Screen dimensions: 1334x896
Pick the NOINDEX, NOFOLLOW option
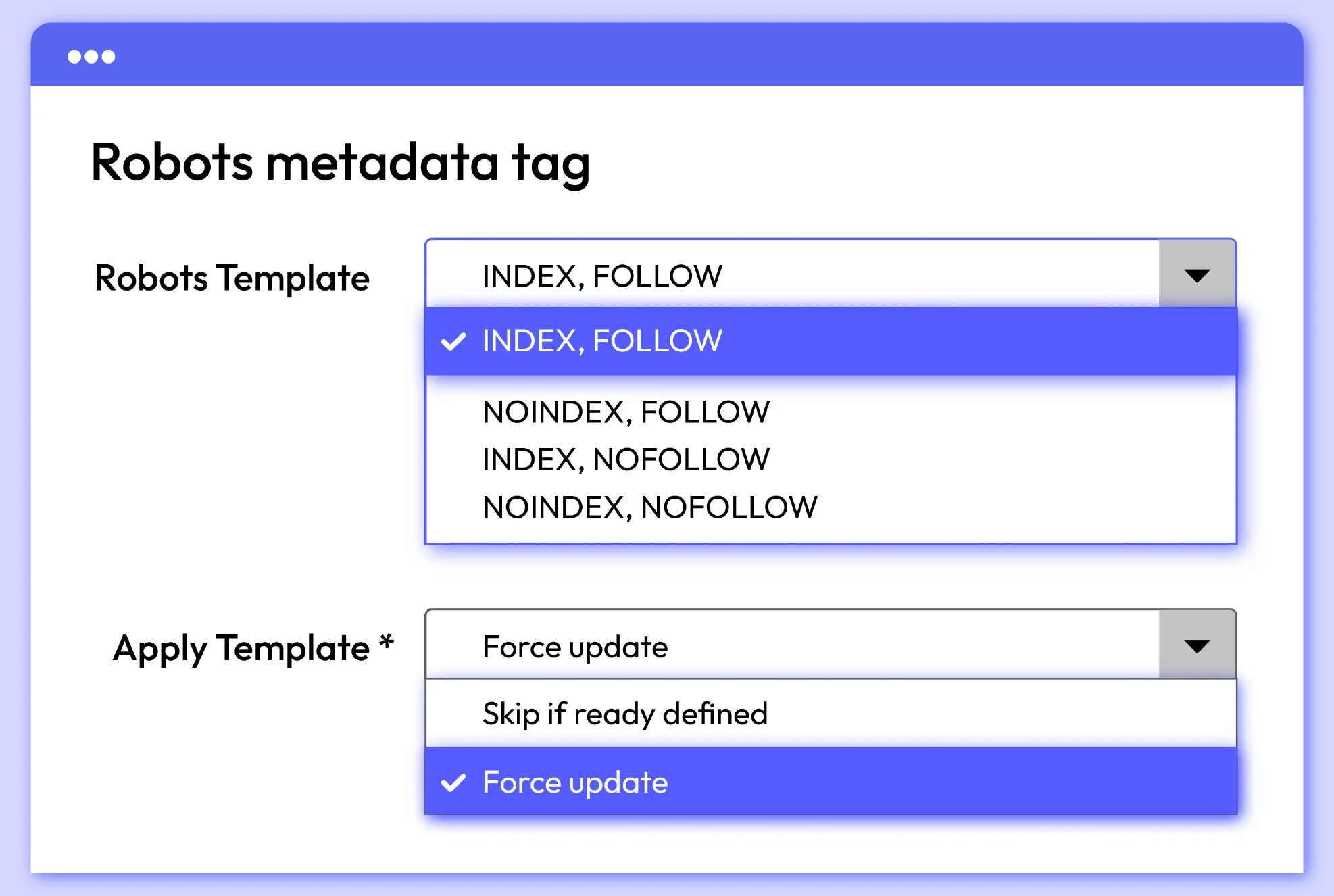(x=649, y=507)
